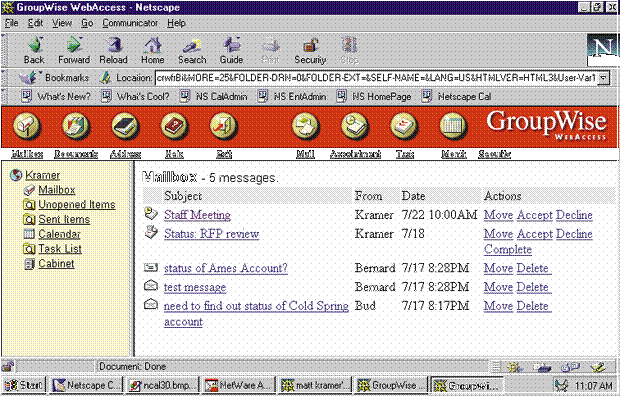This screenshot has height=396, width=620.
Task: Open the Cabinet link in sidebar
Action: [56, 263]
